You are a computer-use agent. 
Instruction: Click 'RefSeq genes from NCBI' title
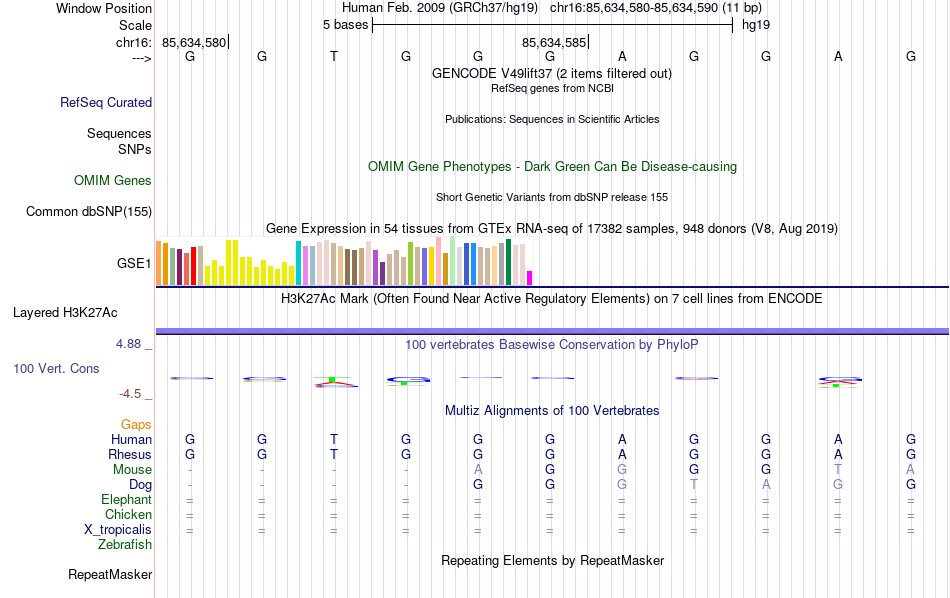tap(552, 88)
